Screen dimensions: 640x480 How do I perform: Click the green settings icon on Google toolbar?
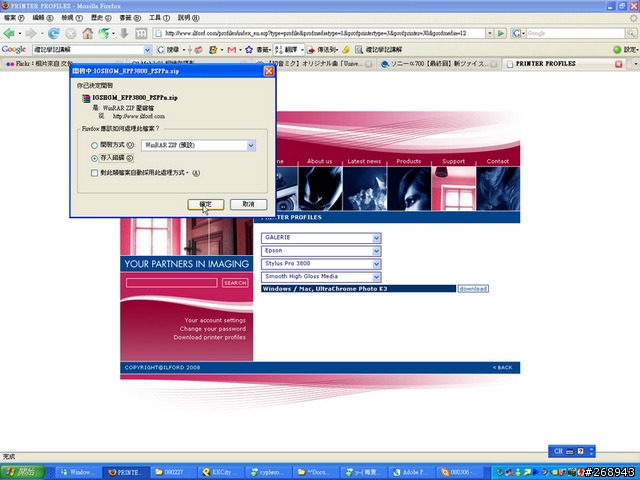617,50
